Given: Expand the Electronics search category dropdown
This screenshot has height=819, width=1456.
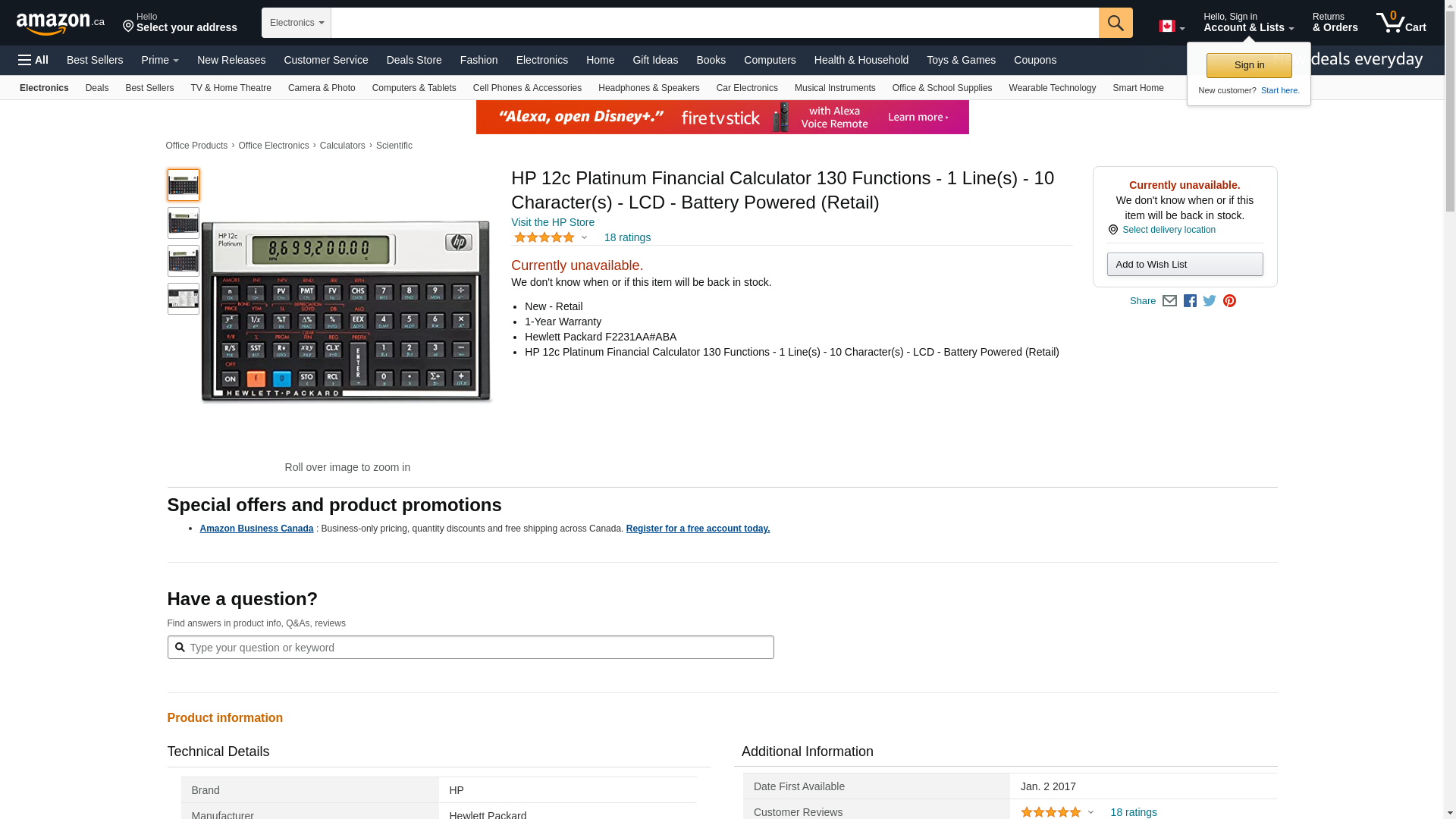Looking at the screenshot, I should [x=297, y=23].
